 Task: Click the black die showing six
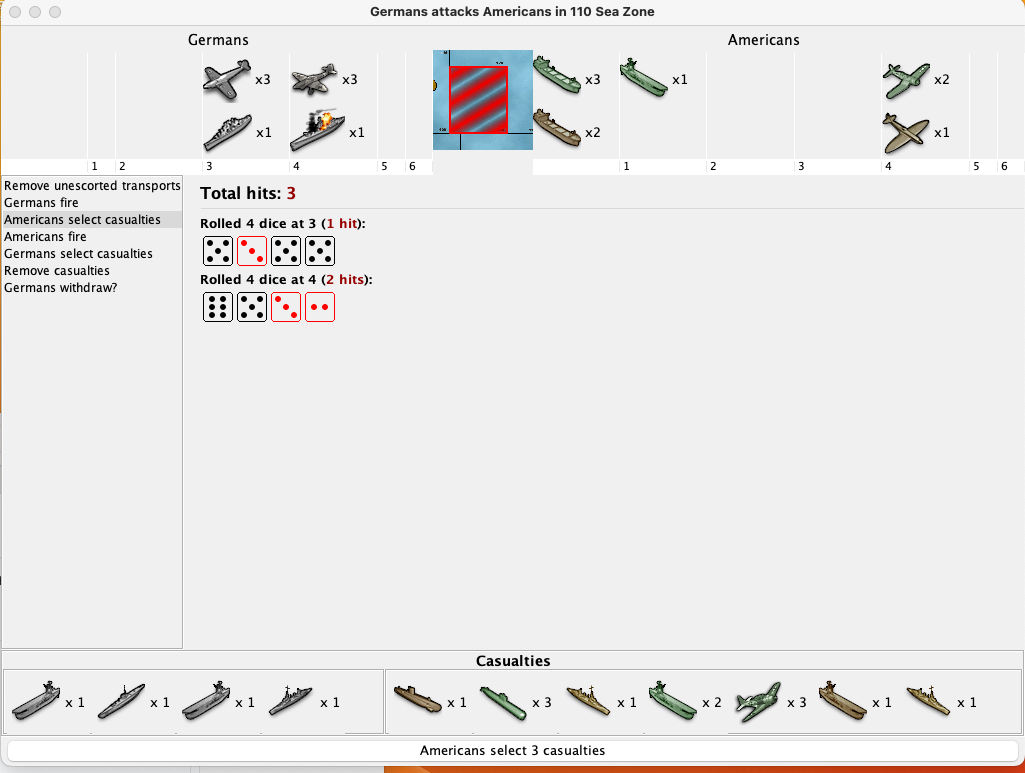pos(218,307)
